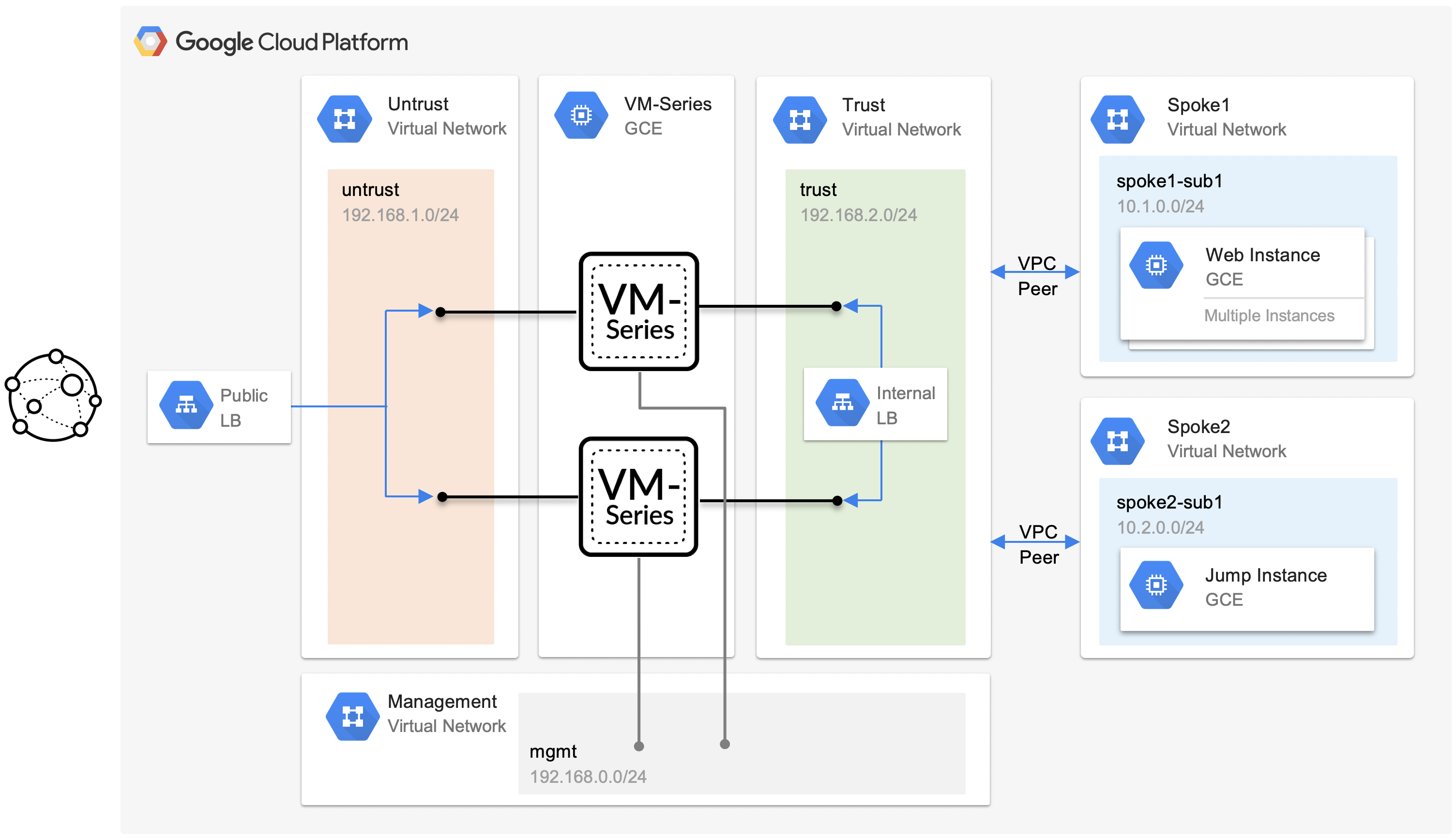Click the Untrust Virtual Network hexagon icon

pyautogui.click(x=344, y=119)
